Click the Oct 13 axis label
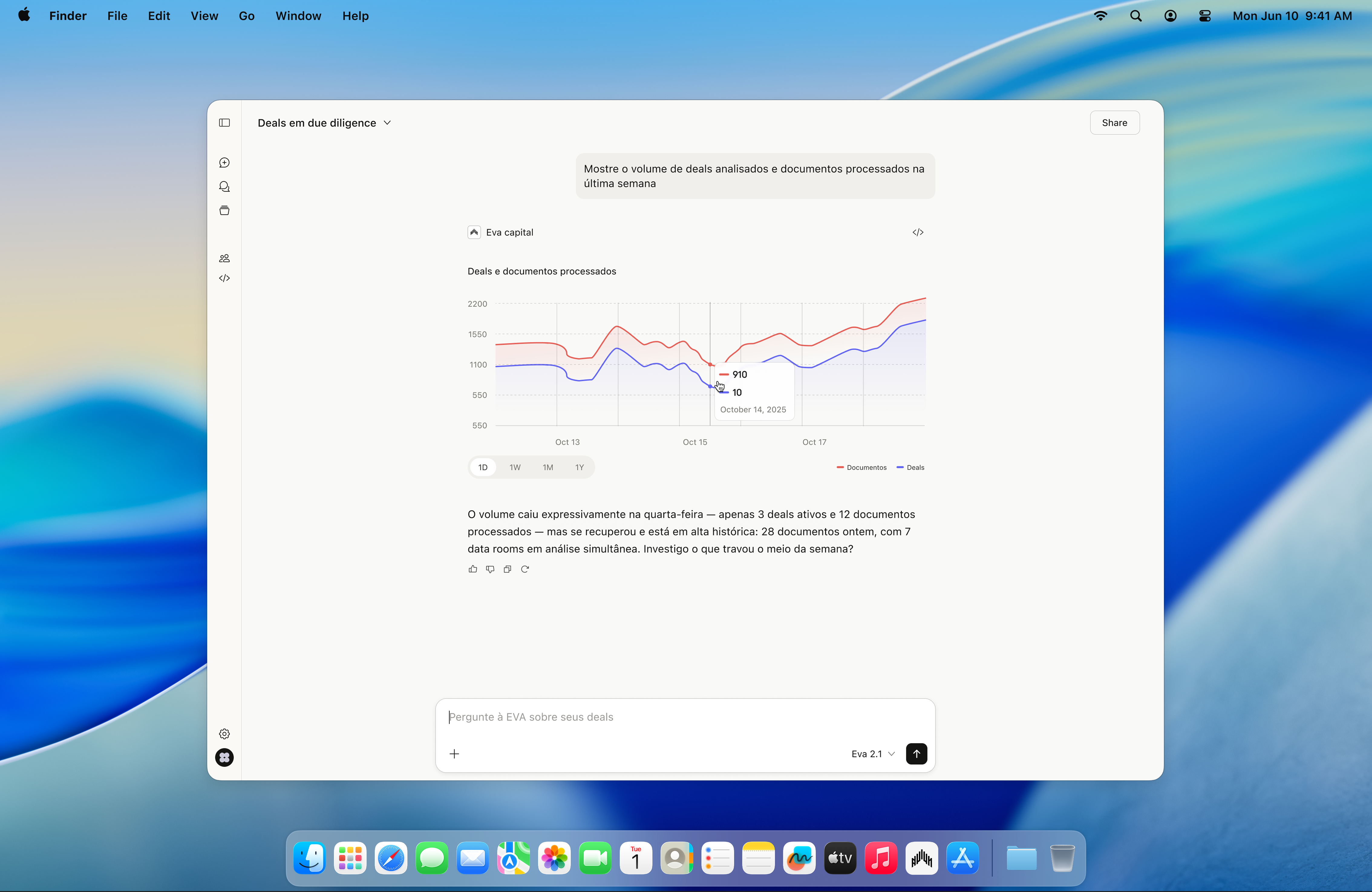 [567, 442]
